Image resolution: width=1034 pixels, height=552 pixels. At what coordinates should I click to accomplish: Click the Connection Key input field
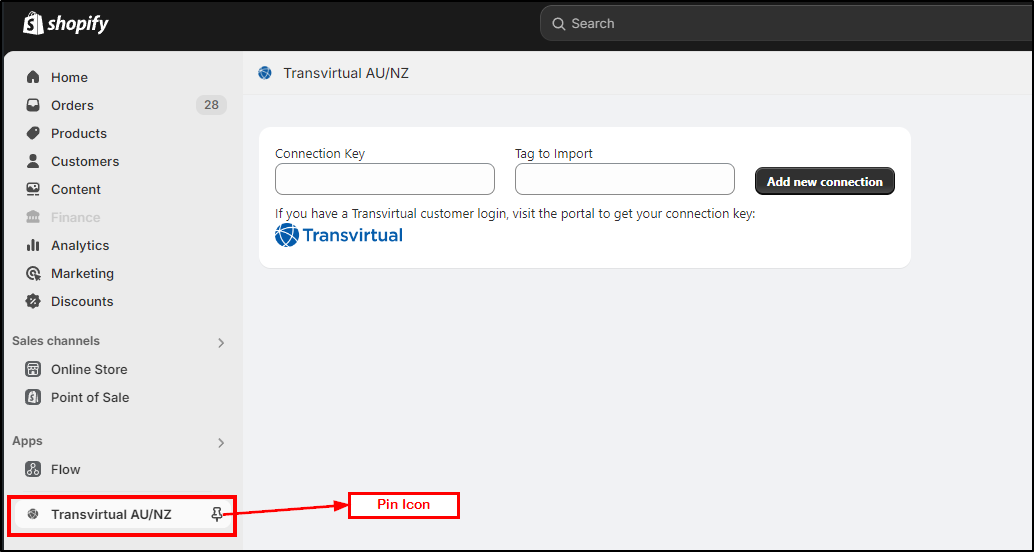[x=384, y=179]
